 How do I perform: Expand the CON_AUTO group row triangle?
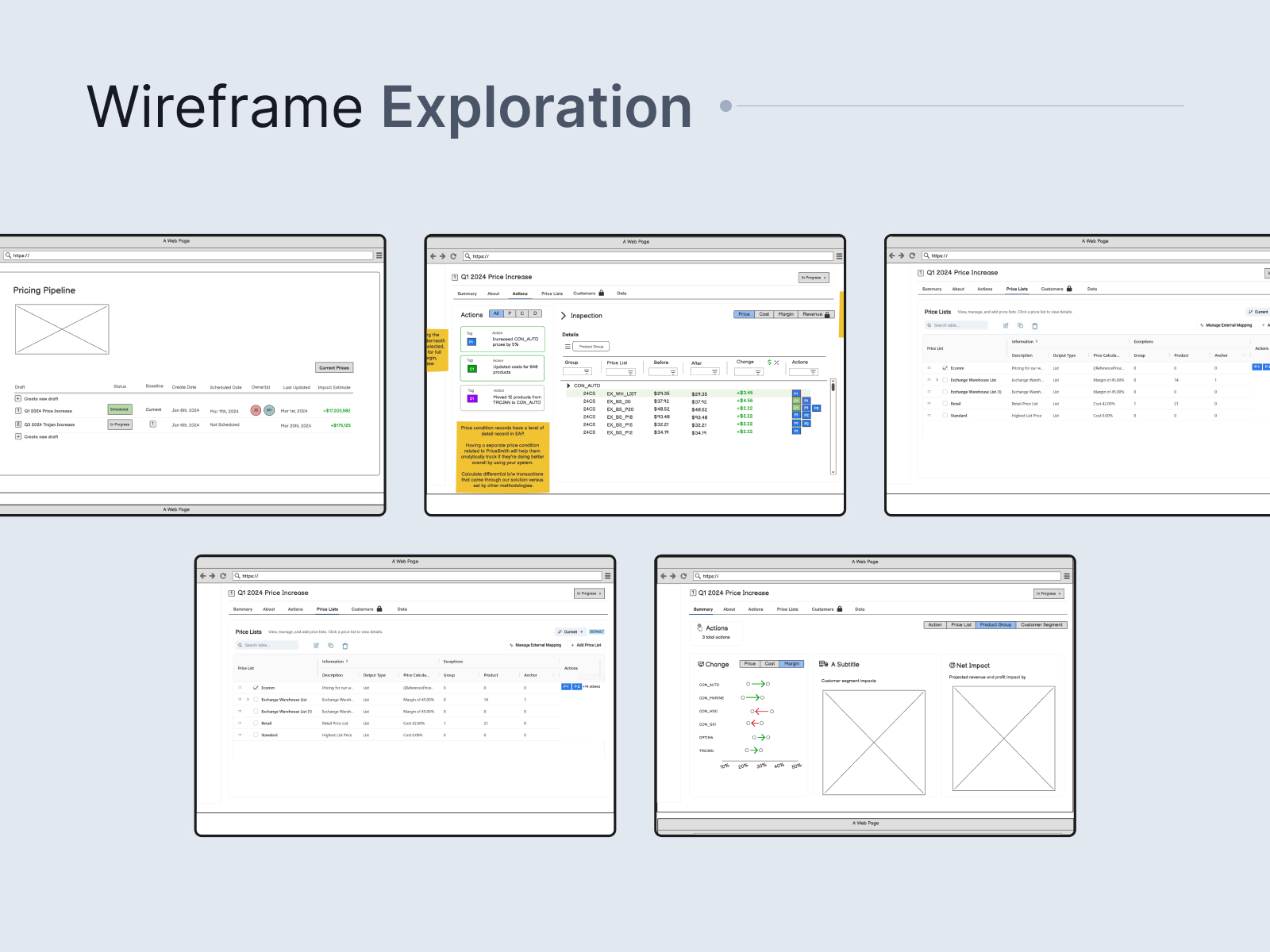pyautogui.click(x=568, y=386)
